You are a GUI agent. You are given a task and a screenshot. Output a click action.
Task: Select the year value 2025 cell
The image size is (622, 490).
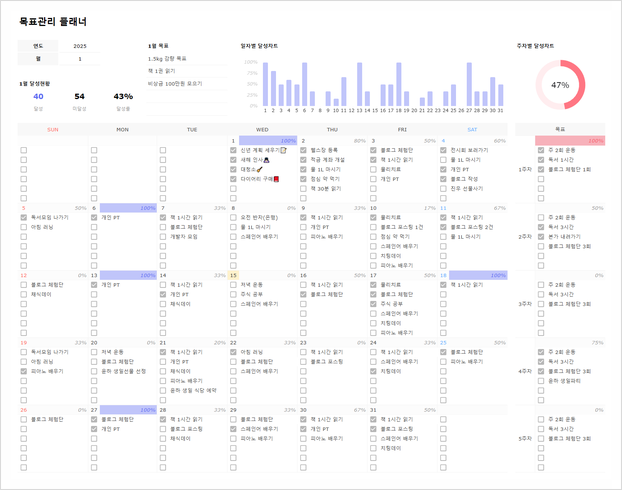tap(80, 46)
